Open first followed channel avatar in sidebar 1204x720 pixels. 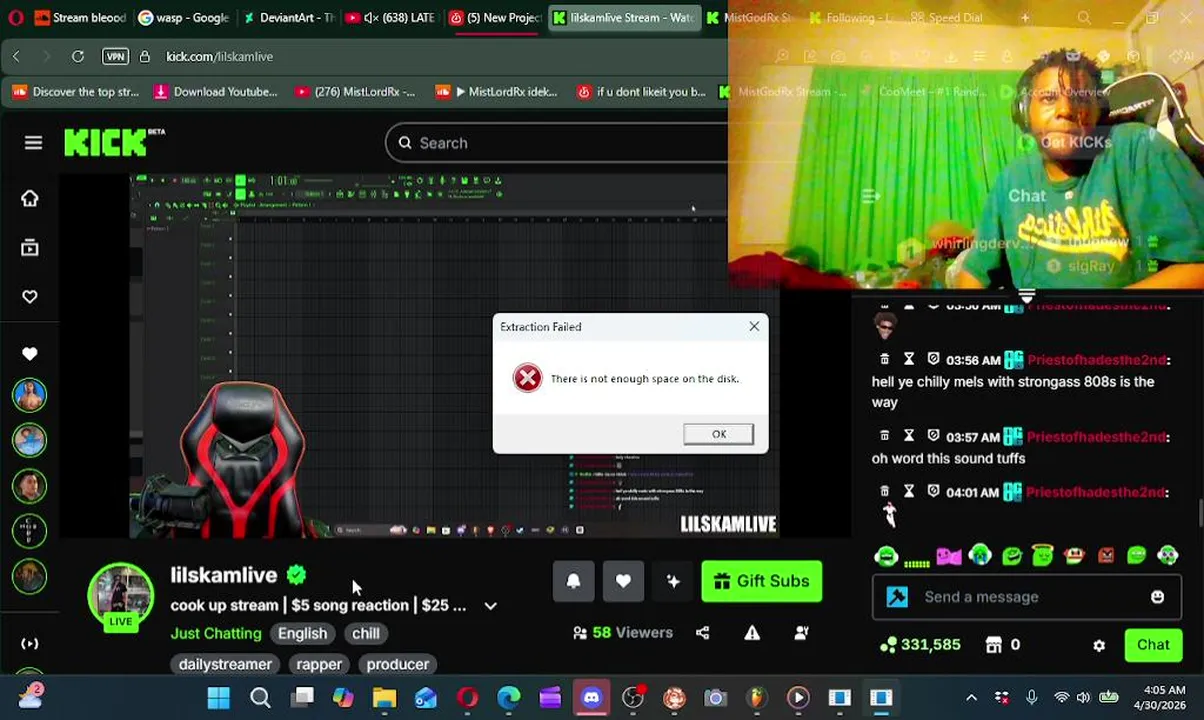coord(30,395)
